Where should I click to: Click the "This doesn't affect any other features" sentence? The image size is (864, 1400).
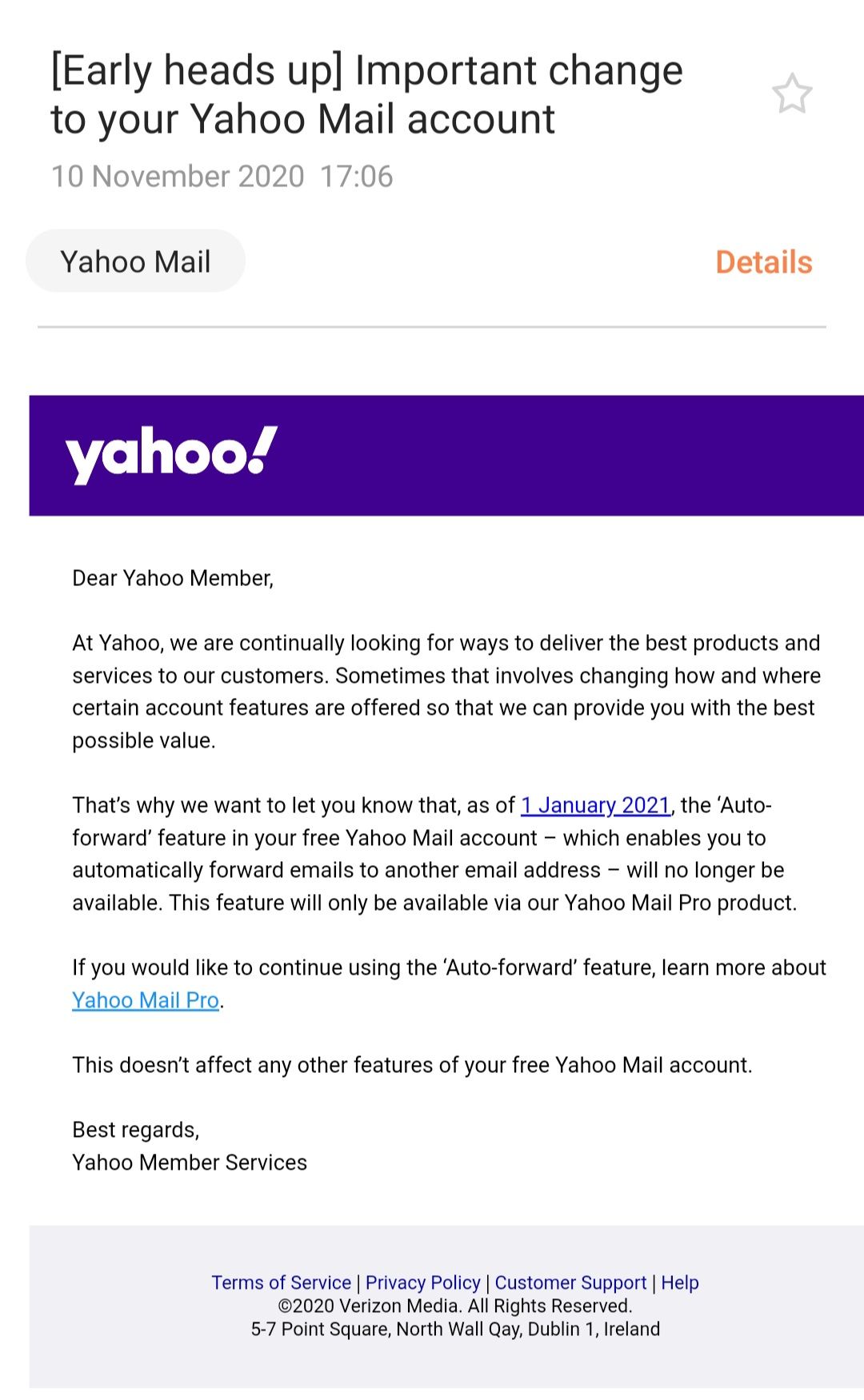(412, 1065)
